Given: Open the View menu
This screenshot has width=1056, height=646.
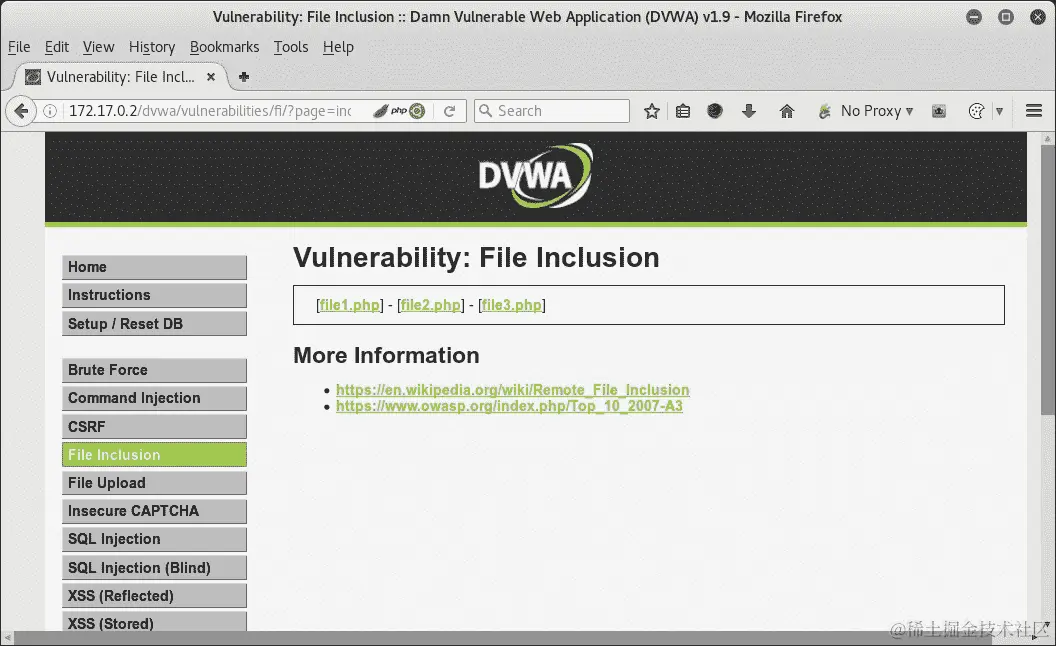Looking at the screenshot, I should click(x=98, y=47).
